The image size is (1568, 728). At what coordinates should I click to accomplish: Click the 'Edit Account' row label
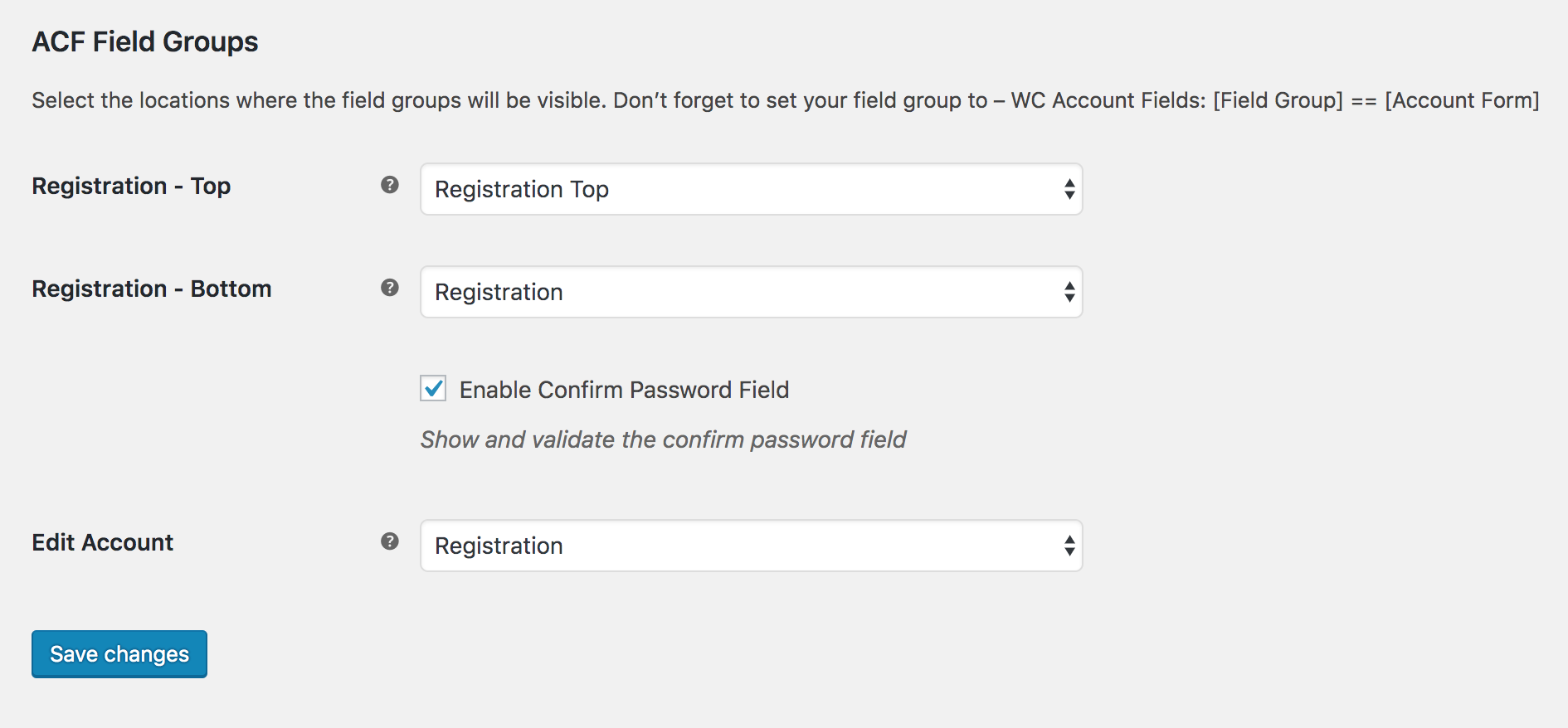point(103,542)
